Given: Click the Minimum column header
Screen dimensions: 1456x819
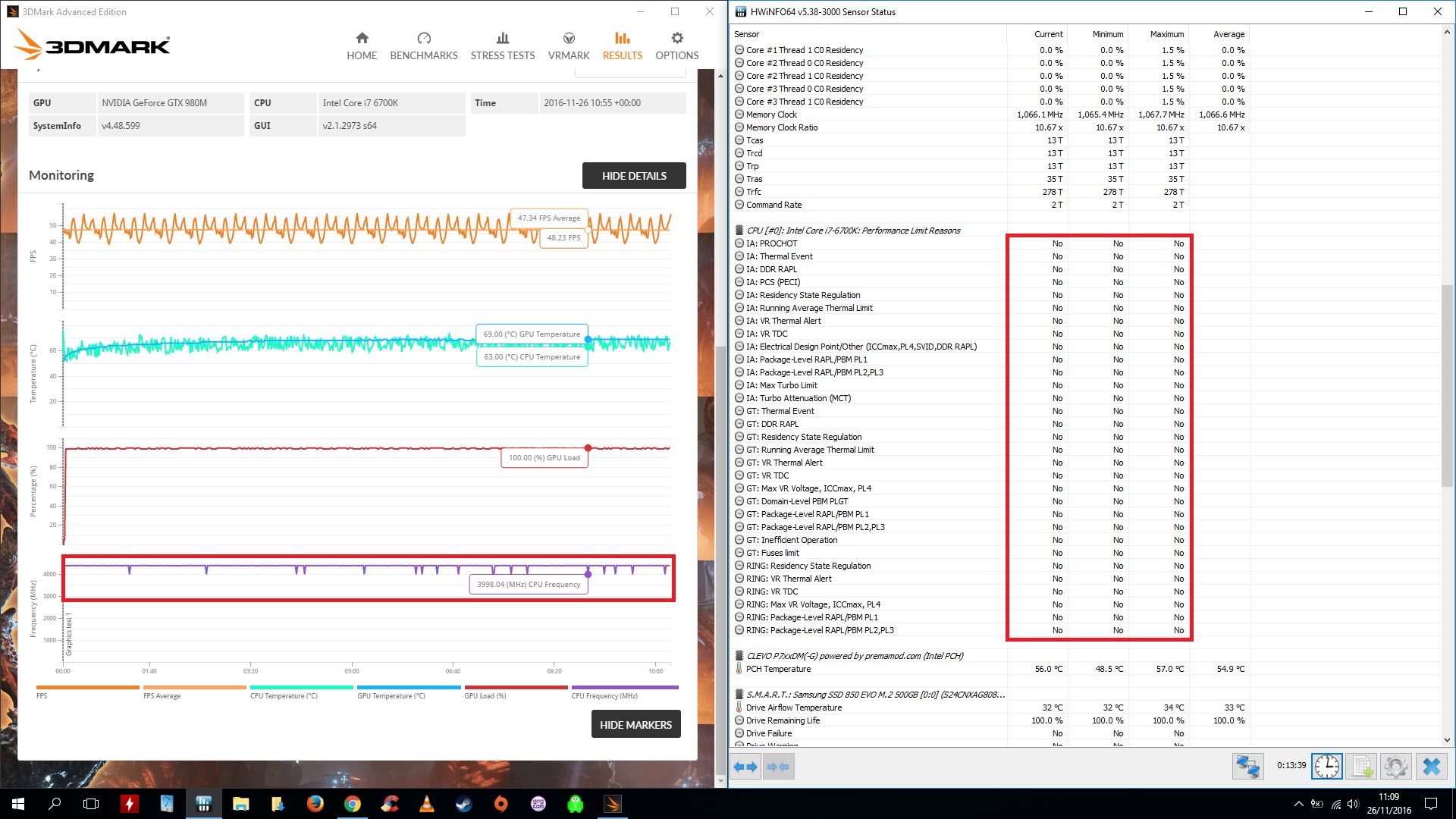Looking at the screenshot, I should pyautogui.click(x=1097, y=34).
